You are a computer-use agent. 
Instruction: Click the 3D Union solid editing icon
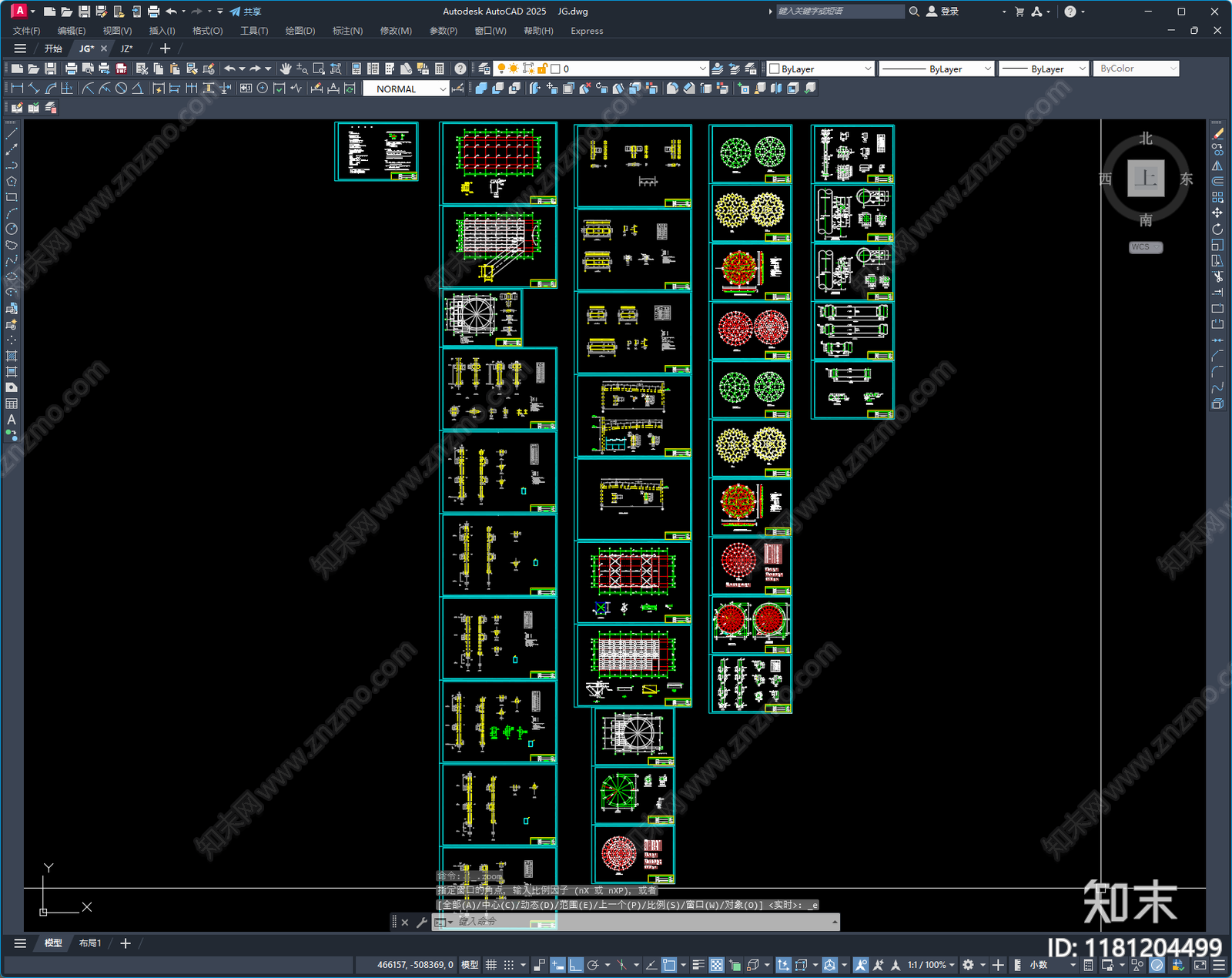tap(481, 89)
